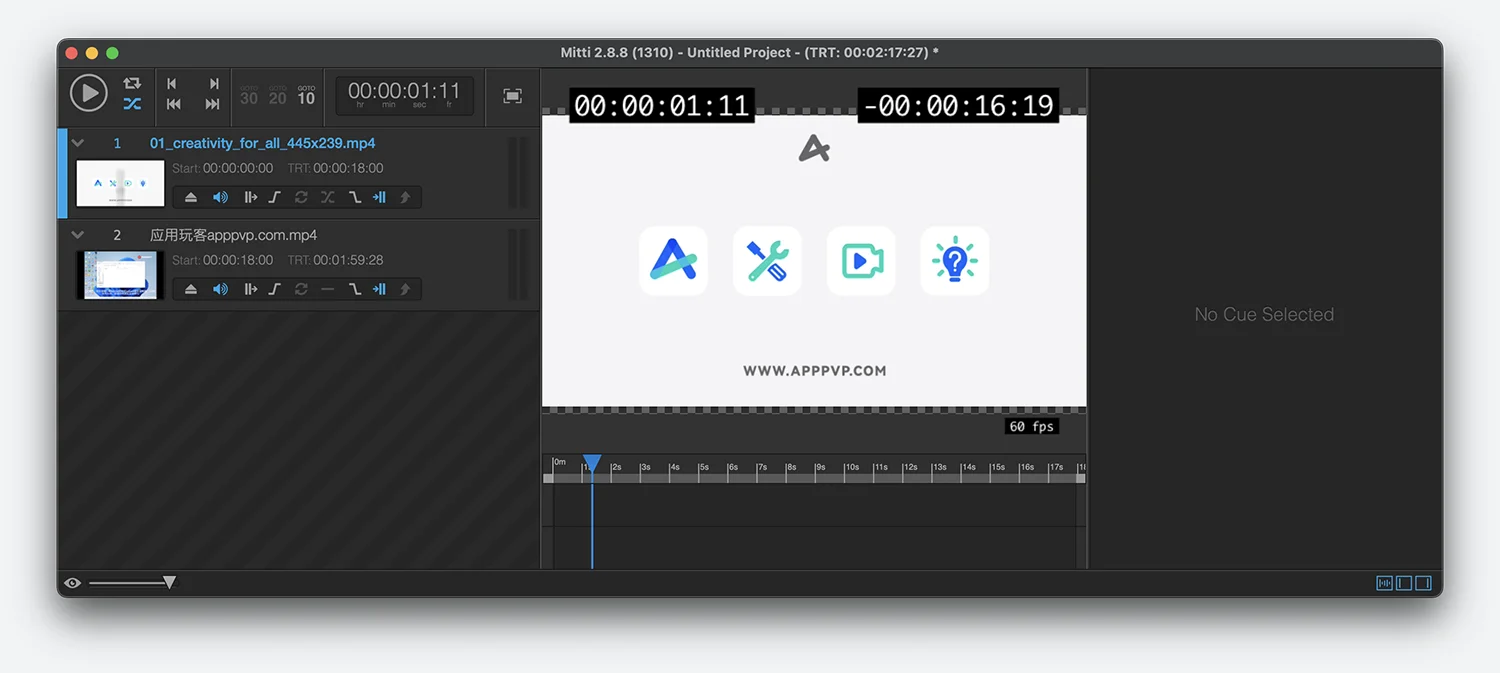The height and width of the screenshot is (673, 1500).
Task: Click the GOTO 20 button
Action: pos(277,96)
